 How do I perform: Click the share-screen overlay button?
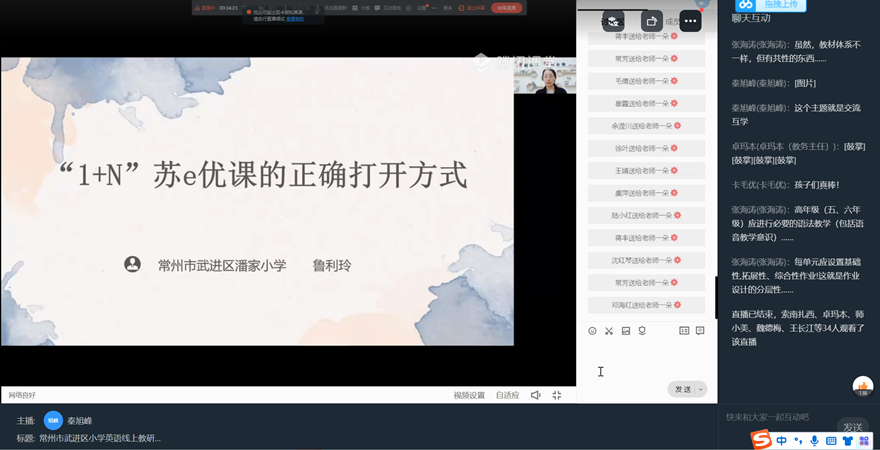(x=652, y=21)
